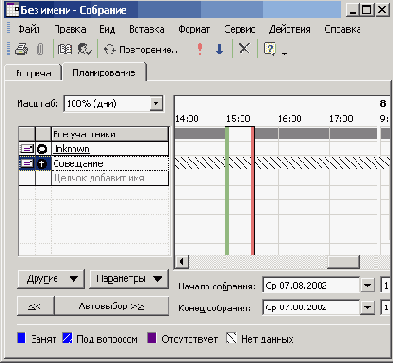Expand the Другие dropdown button
Image resolution: width=393 pixels, height=363 pixels.
coord(51,279)
